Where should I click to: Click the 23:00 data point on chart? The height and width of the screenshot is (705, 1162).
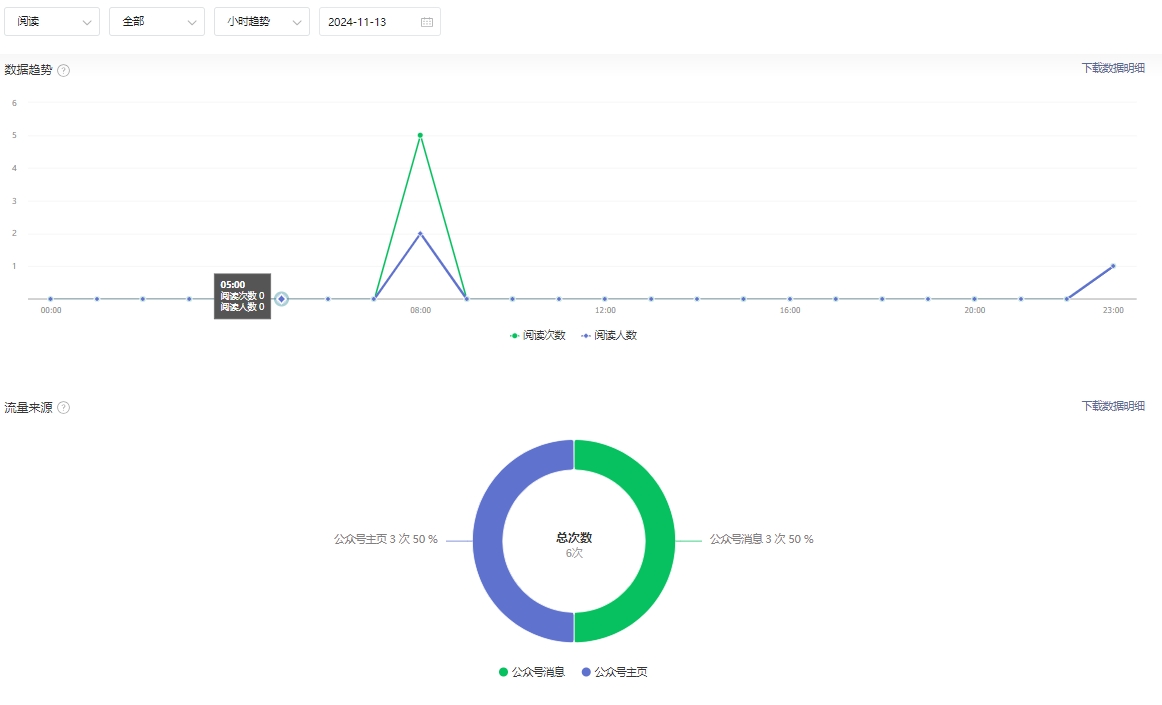tap(1113, 266)
